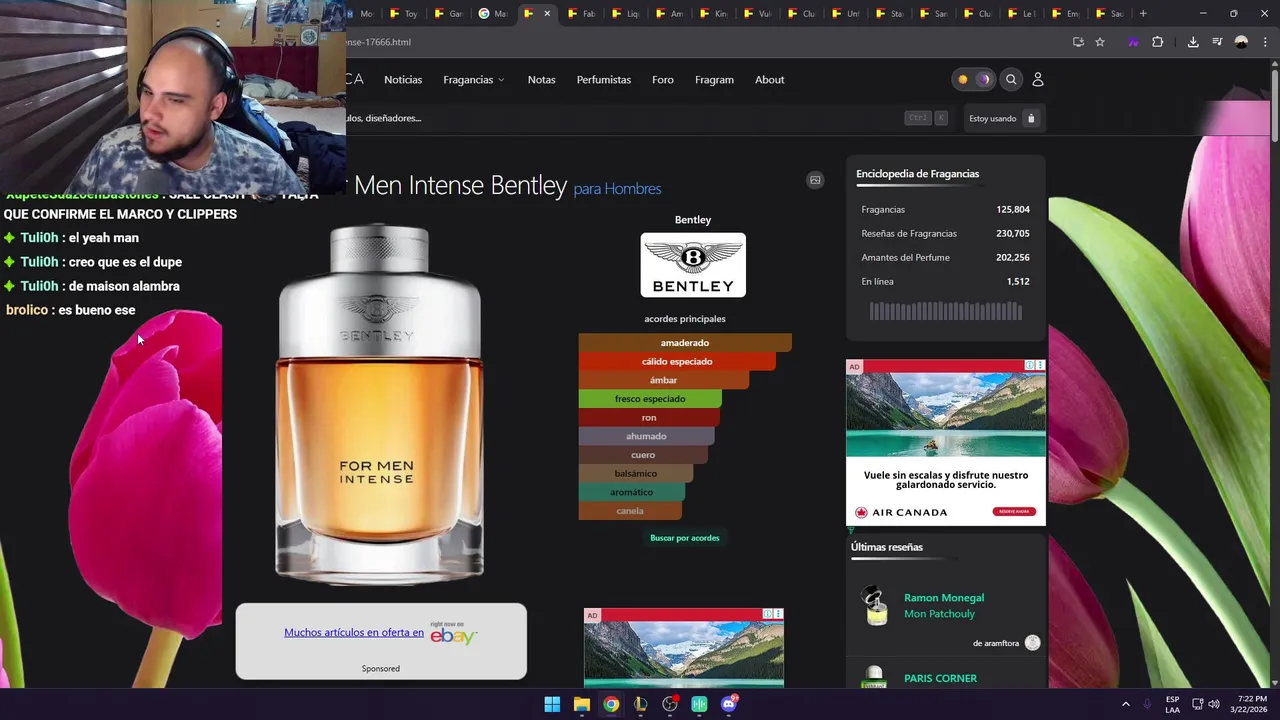The image size is (1280, 720).
Task: Click the Estoy usando button
Action: pyautogui.click(x=1003, y=118)
